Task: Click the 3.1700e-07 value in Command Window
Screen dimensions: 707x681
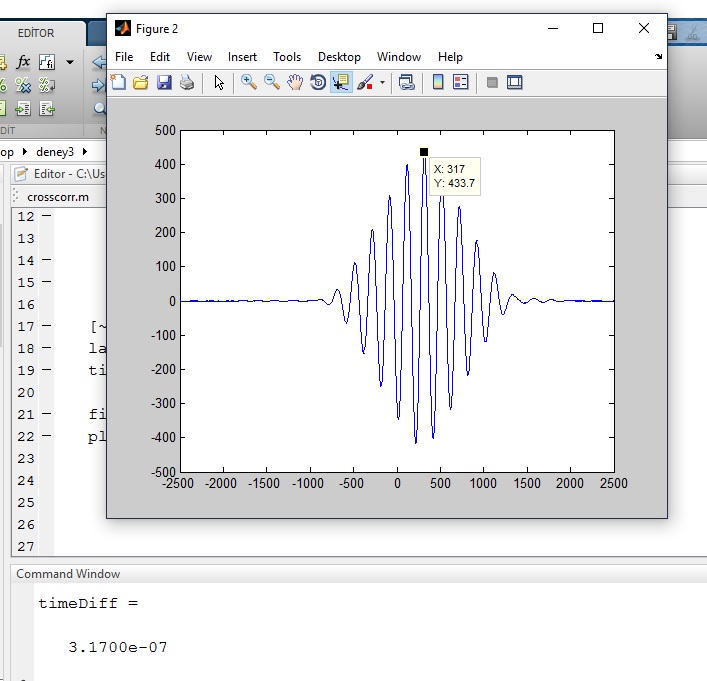Action: pyautogui.click(x=118, y=648)
